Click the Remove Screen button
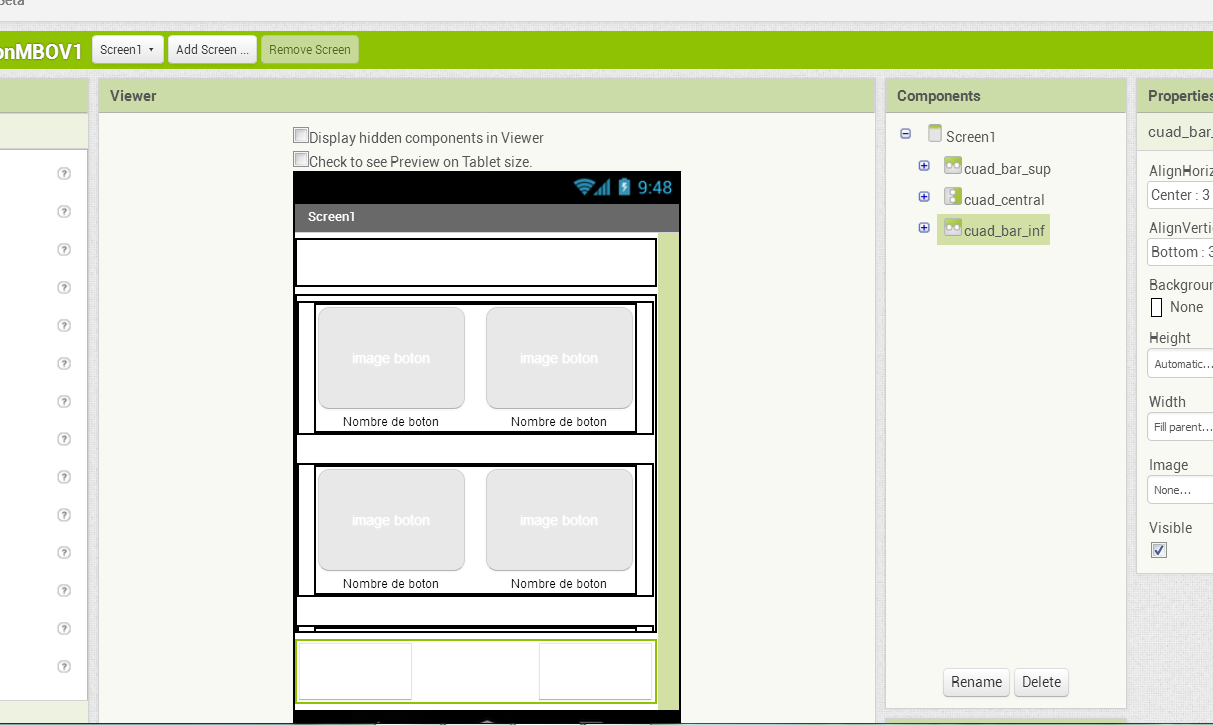Image resolution: width=1213 pixels, height=725 pixels. tap(310, 48)
